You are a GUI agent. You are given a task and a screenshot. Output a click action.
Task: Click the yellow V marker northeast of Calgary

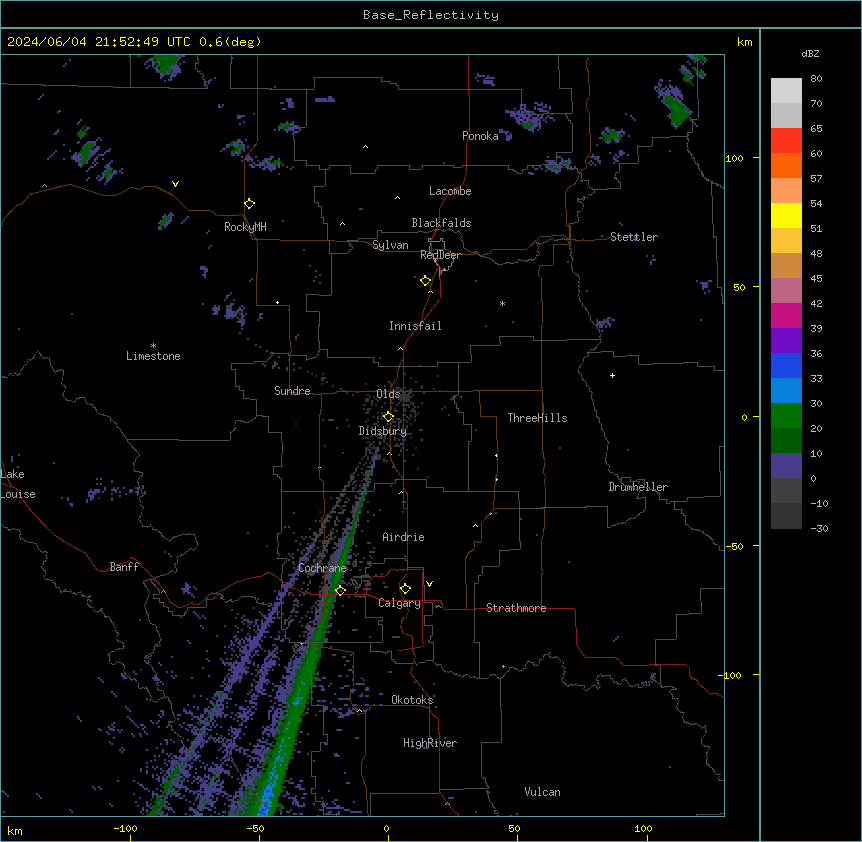click(429, 584)
